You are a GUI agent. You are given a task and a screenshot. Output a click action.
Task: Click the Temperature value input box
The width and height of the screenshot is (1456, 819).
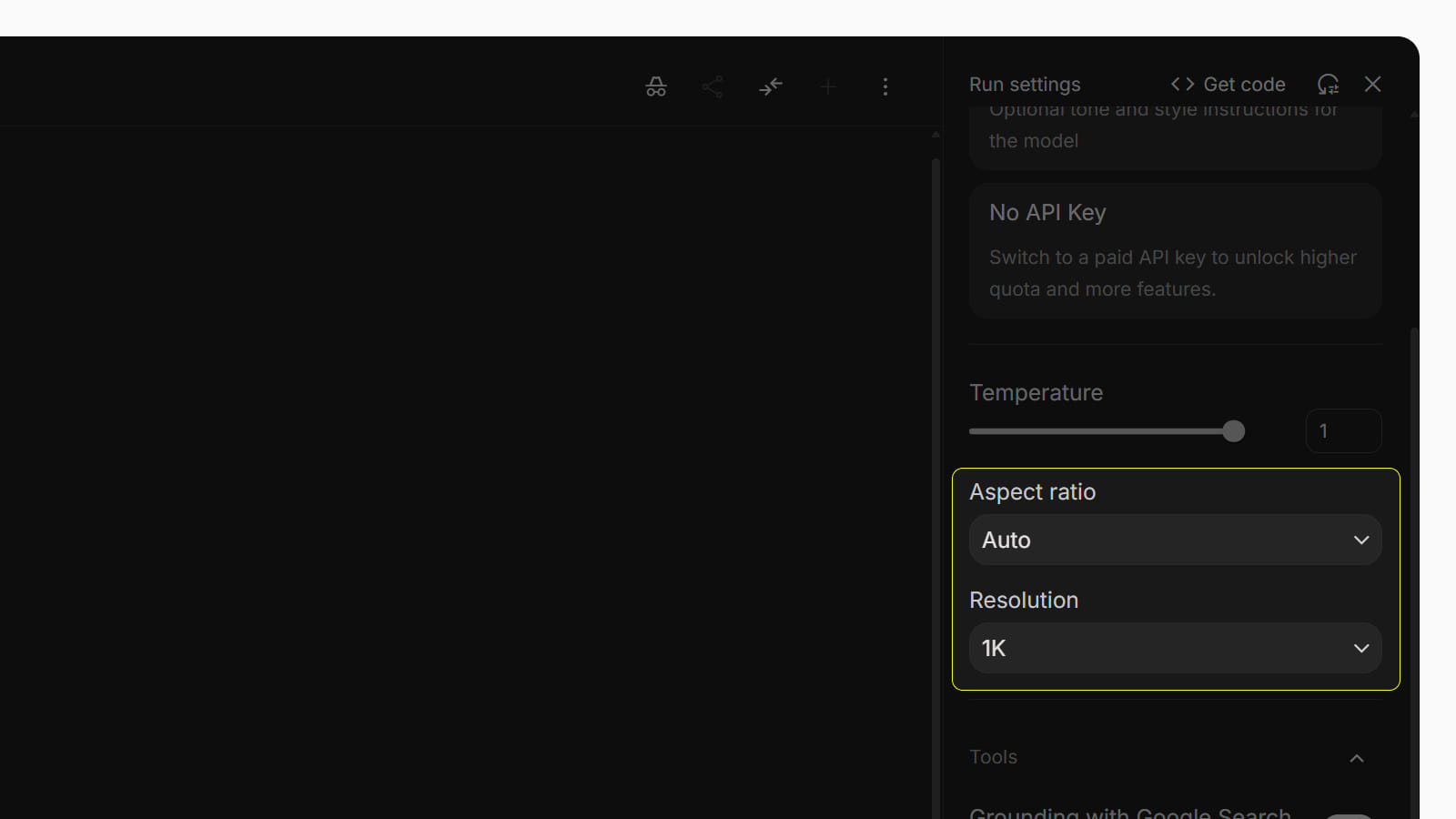click(1343, 431)
